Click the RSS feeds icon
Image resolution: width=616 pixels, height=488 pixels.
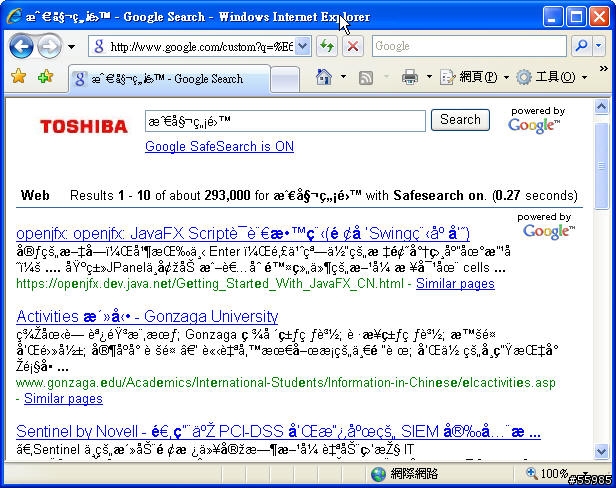(366, 77)
